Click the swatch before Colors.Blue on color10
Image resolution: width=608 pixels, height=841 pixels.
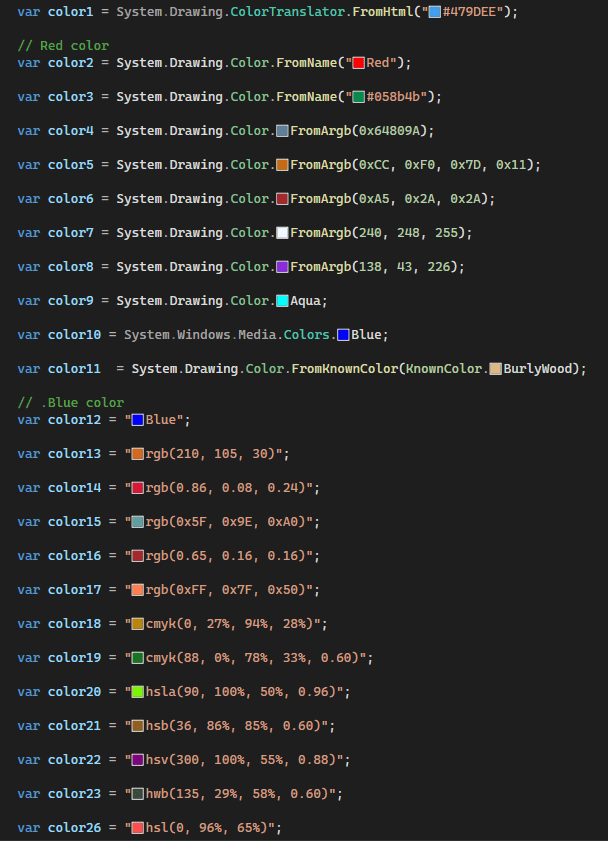[x=343, y=335]
